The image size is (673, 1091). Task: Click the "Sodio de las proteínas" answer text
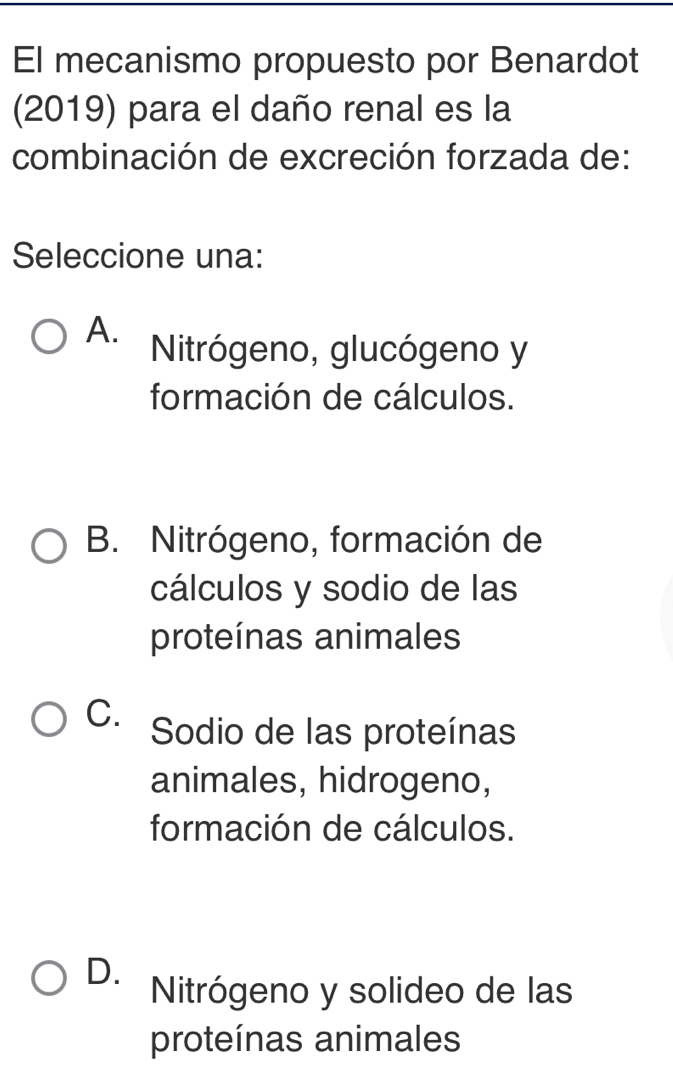coord(334,733)
